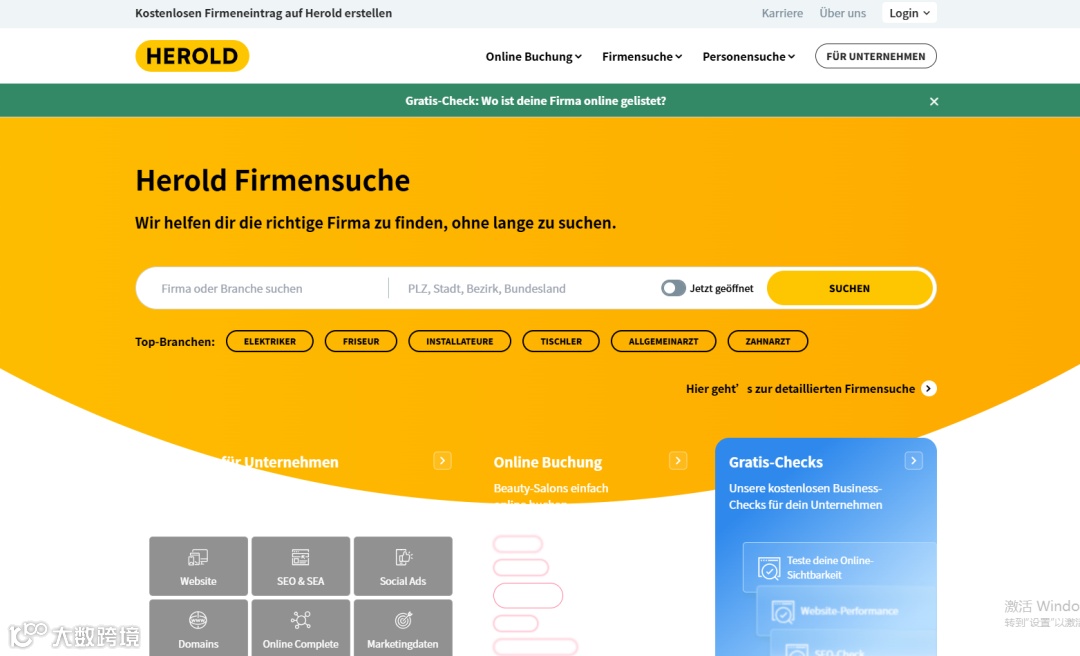Click Teste deine Online-Sichtbarkeit text

coord(830,568)
